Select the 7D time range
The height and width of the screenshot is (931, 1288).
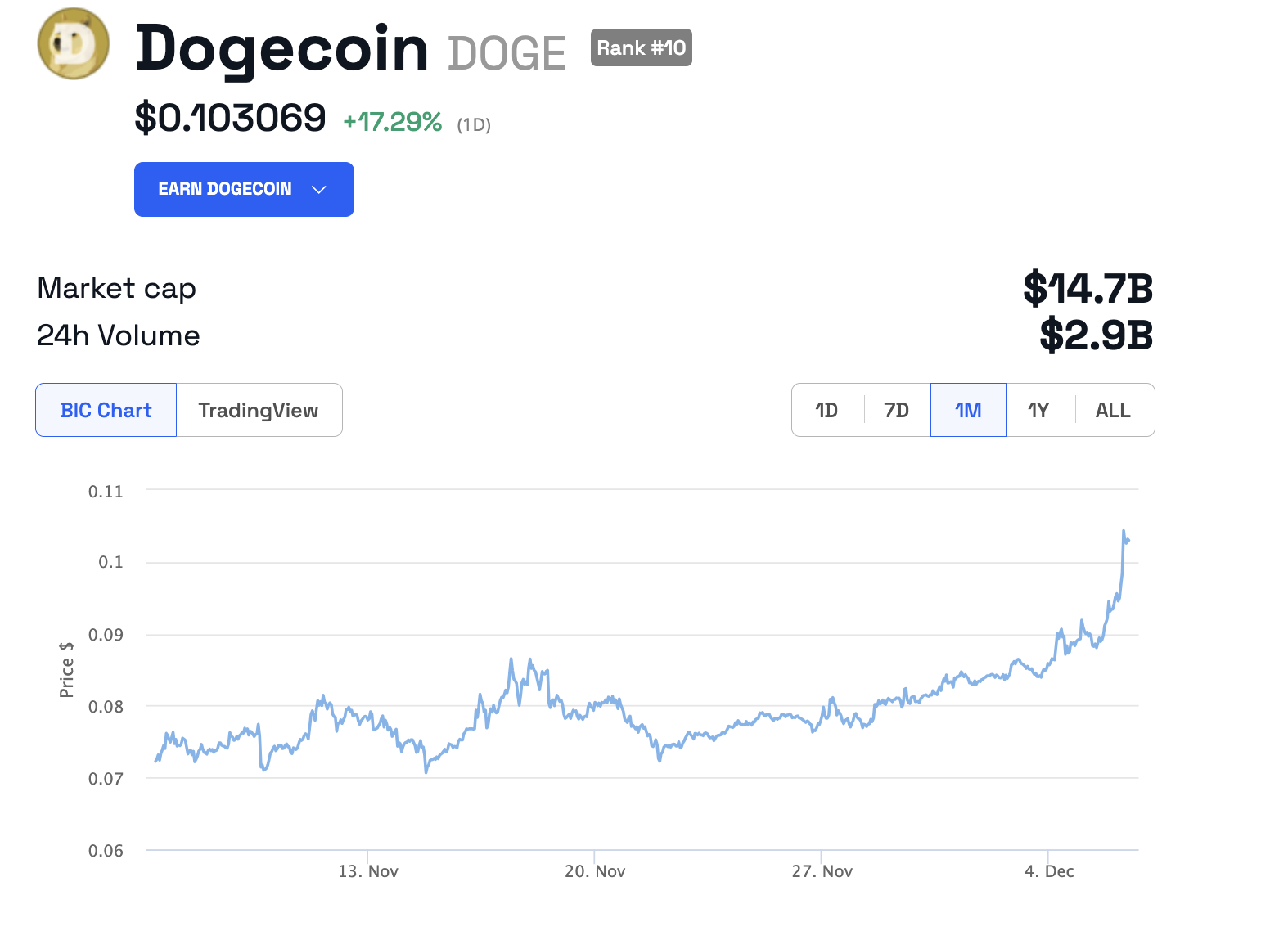click(x=897, y=410)
